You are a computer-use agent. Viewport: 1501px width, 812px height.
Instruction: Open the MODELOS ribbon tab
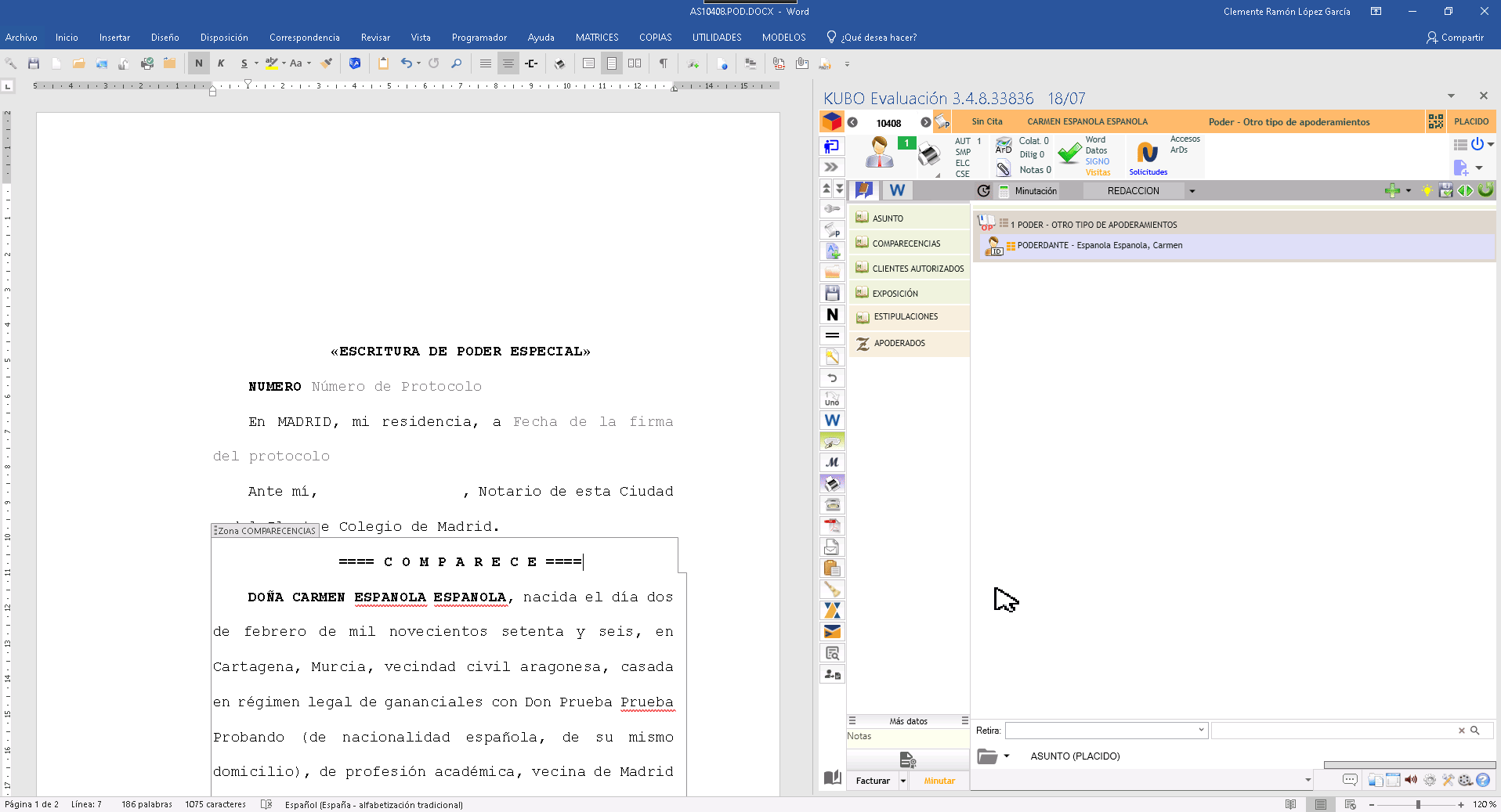point(783,37)
